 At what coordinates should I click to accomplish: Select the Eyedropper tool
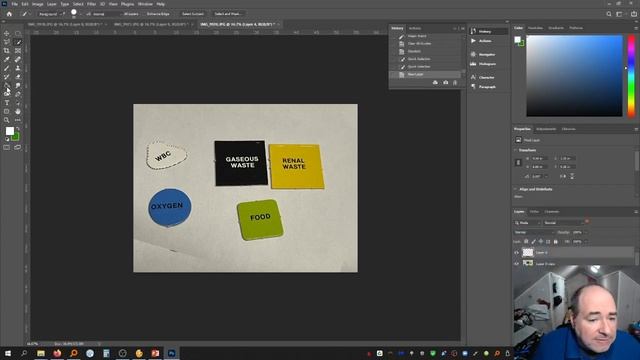coord(7,59)
